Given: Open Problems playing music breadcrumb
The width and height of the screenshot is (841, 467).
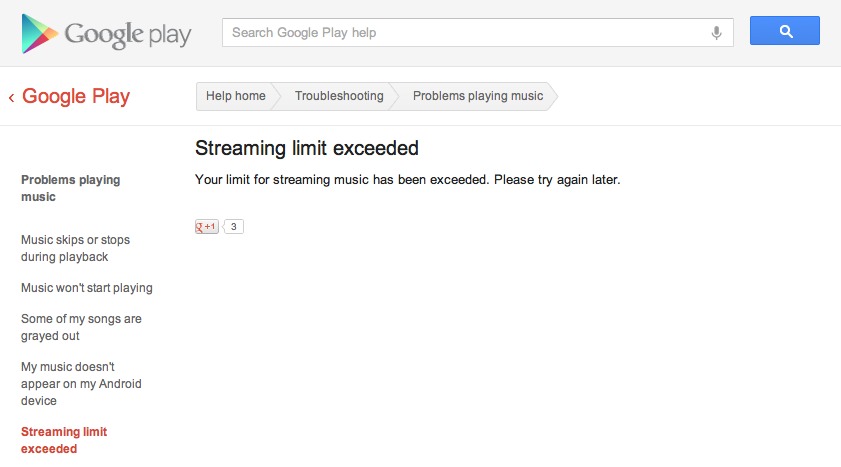Looking at the screenshot, I should coord(478,96).
